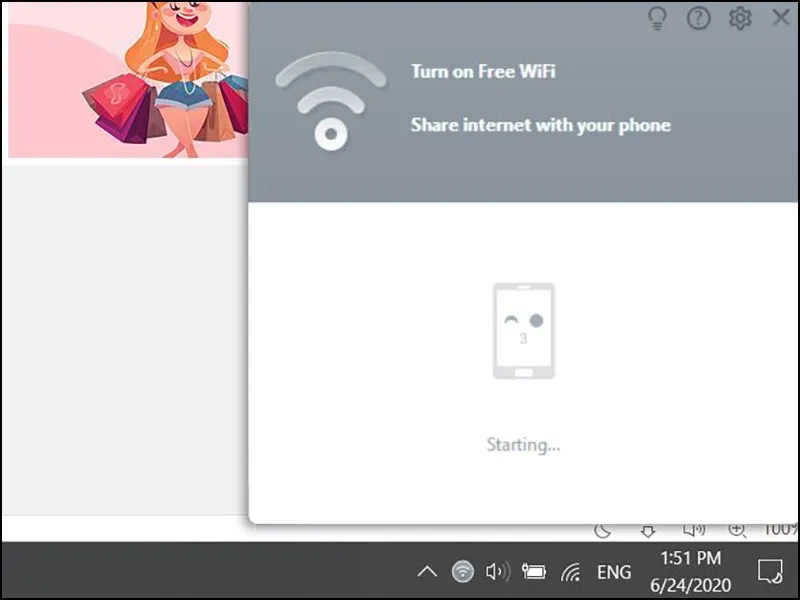Image resolution: width=800 pixels, height=600 pixels.
Task: Open the Baidu WiFi Hotspot tray icon
Action: [x=462, y=571]
